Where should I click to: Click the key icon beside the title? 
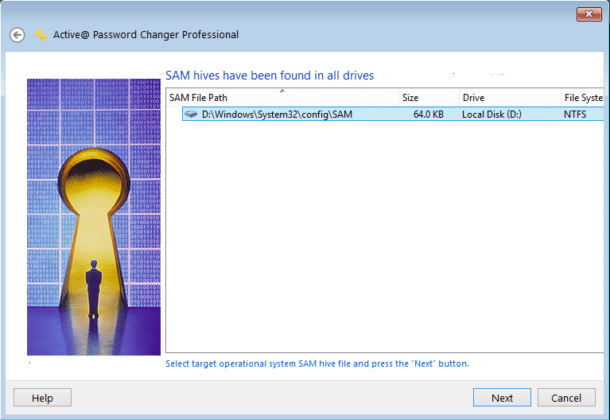[x=41, y=35]
